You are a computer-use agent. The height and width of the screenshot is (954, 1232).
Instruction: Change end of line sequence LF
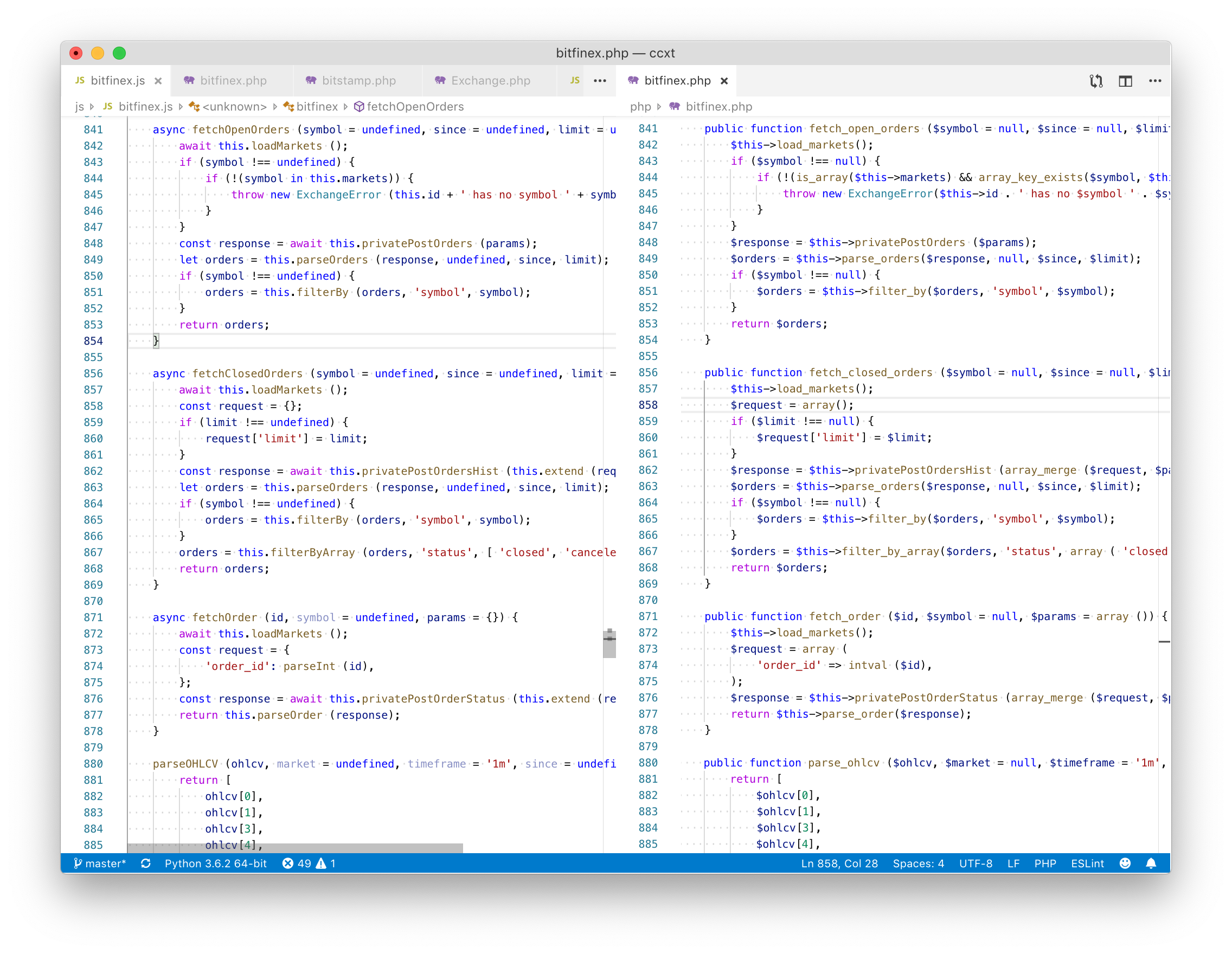1013,863
